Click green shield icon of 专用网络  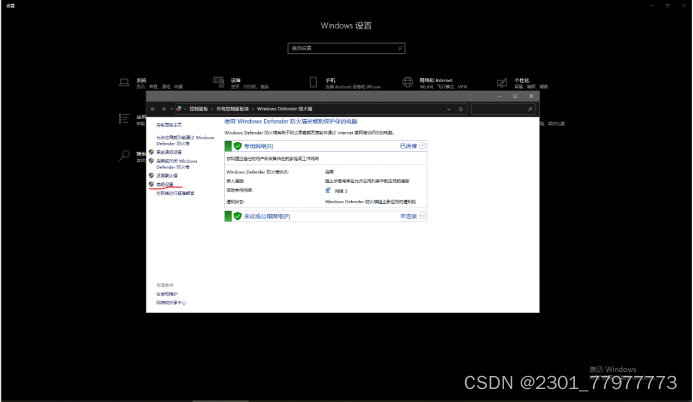237,146
